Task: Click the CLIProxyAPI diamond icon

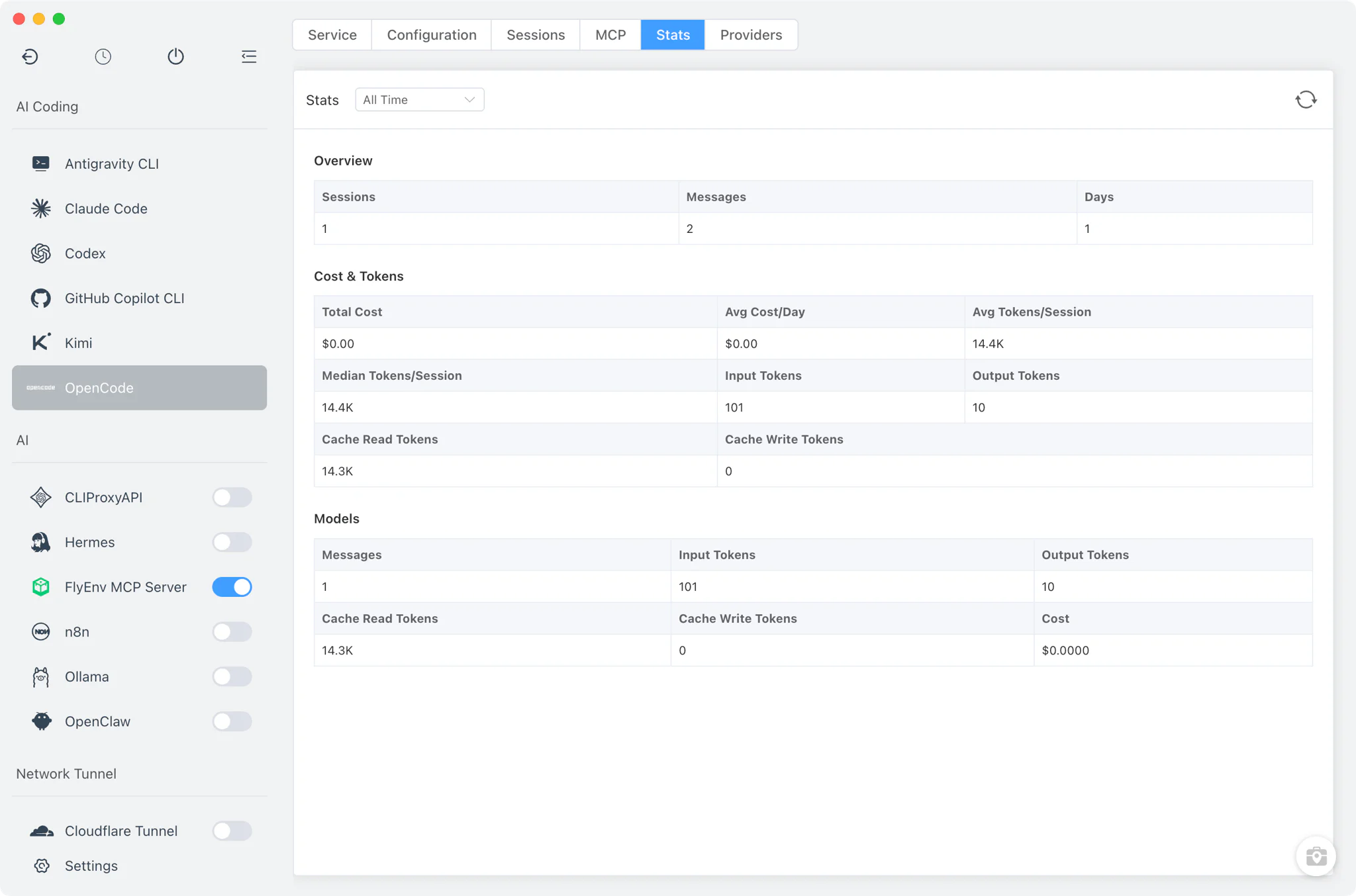Action: click(x=41, y=498)
